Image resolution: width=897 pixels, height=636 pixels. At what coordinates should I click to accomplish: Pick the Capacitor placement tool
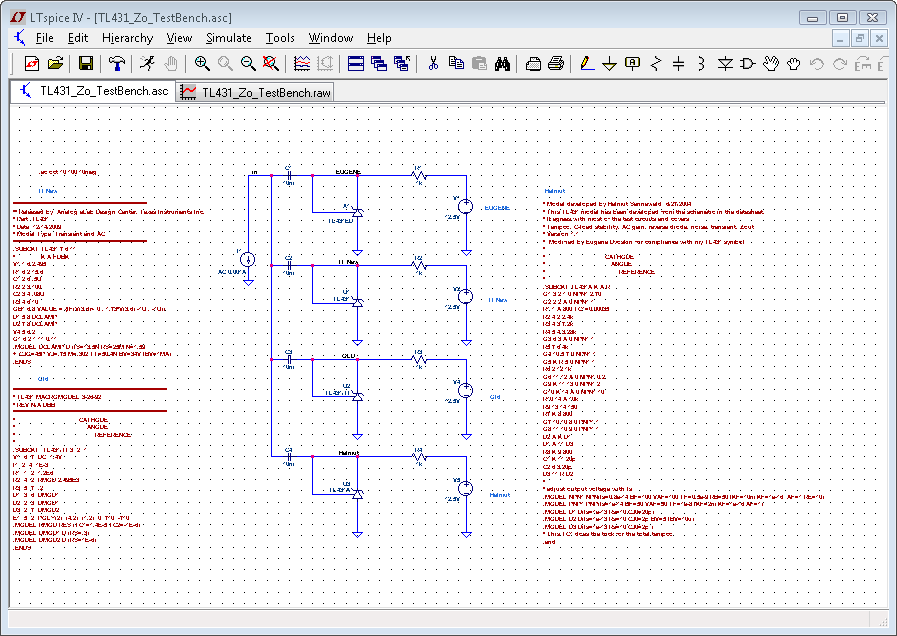[679, 63]
